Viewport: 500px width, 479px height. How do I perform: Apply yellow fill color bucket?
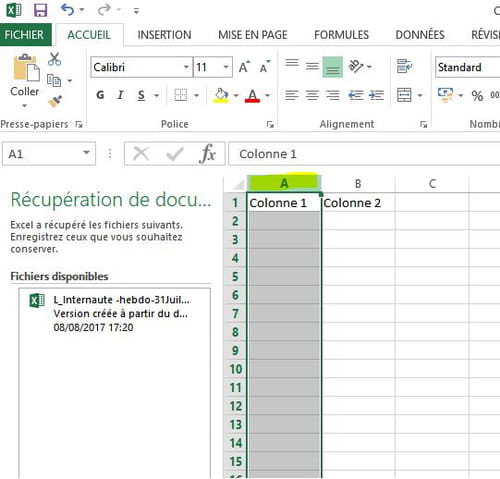click(221, 95)
